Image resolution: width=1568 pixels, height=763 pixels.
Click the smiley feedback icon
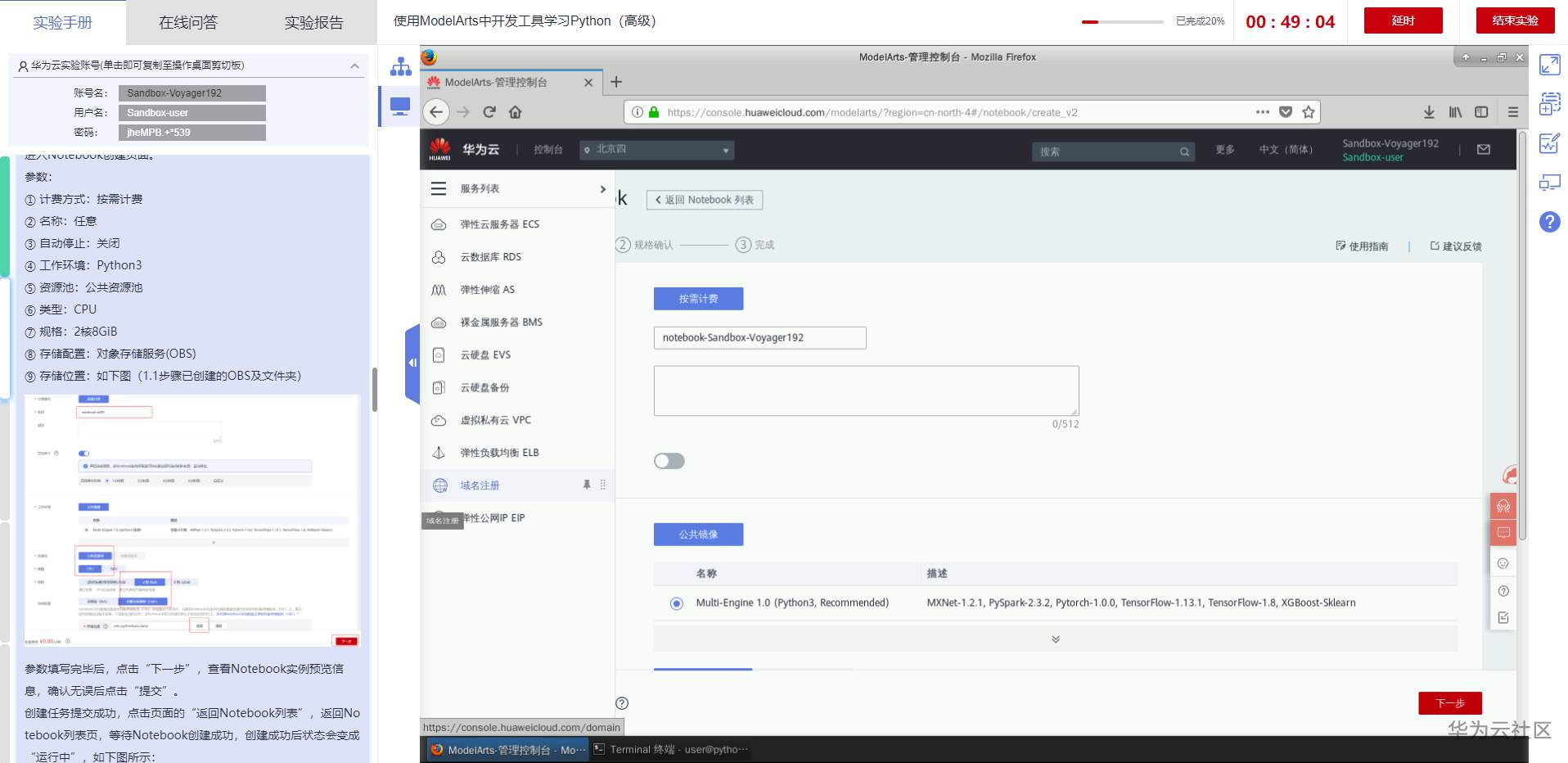click(1503, 563)
